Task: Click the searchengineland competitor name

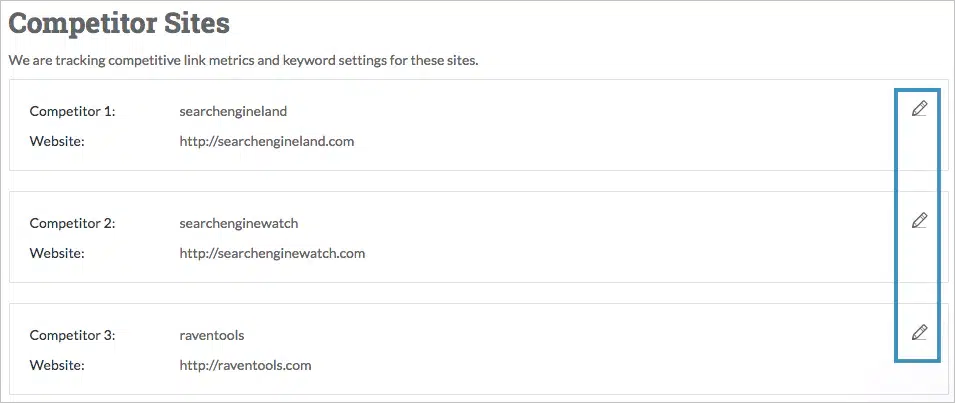Action: tap(233, 111)
